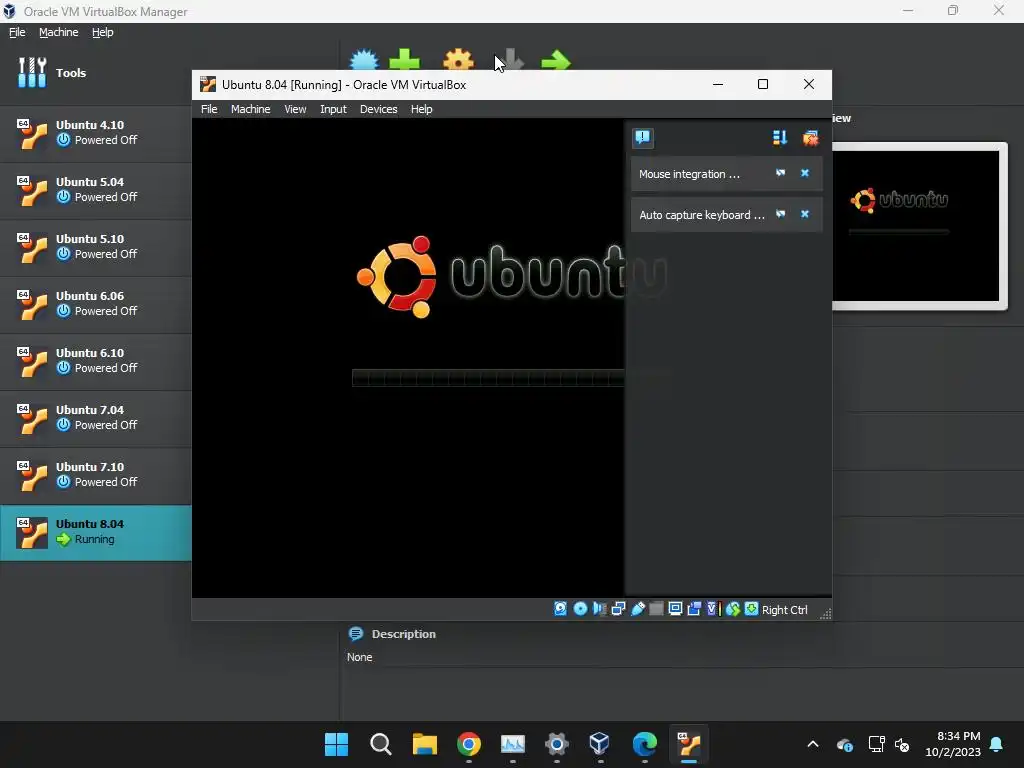The image size is (1024, 768).
Task: Open Input menu in the VM window
Action: (x=333, y=109)
